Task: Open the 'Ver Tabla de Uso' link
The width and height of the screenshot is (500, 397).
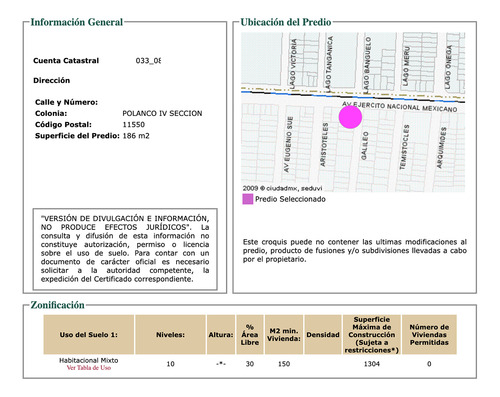Action: tap(89, 368)
